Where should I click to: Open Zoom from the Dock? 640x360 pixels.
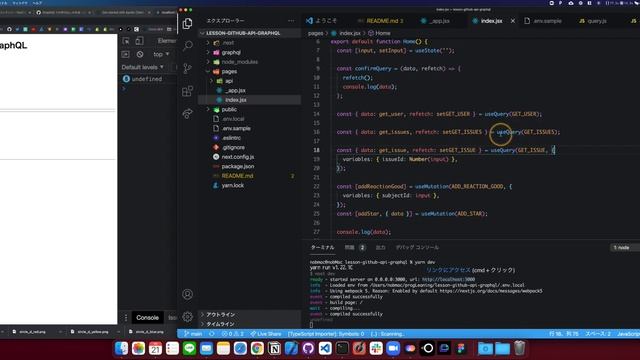pyautogui.click(x=393, y=348)
